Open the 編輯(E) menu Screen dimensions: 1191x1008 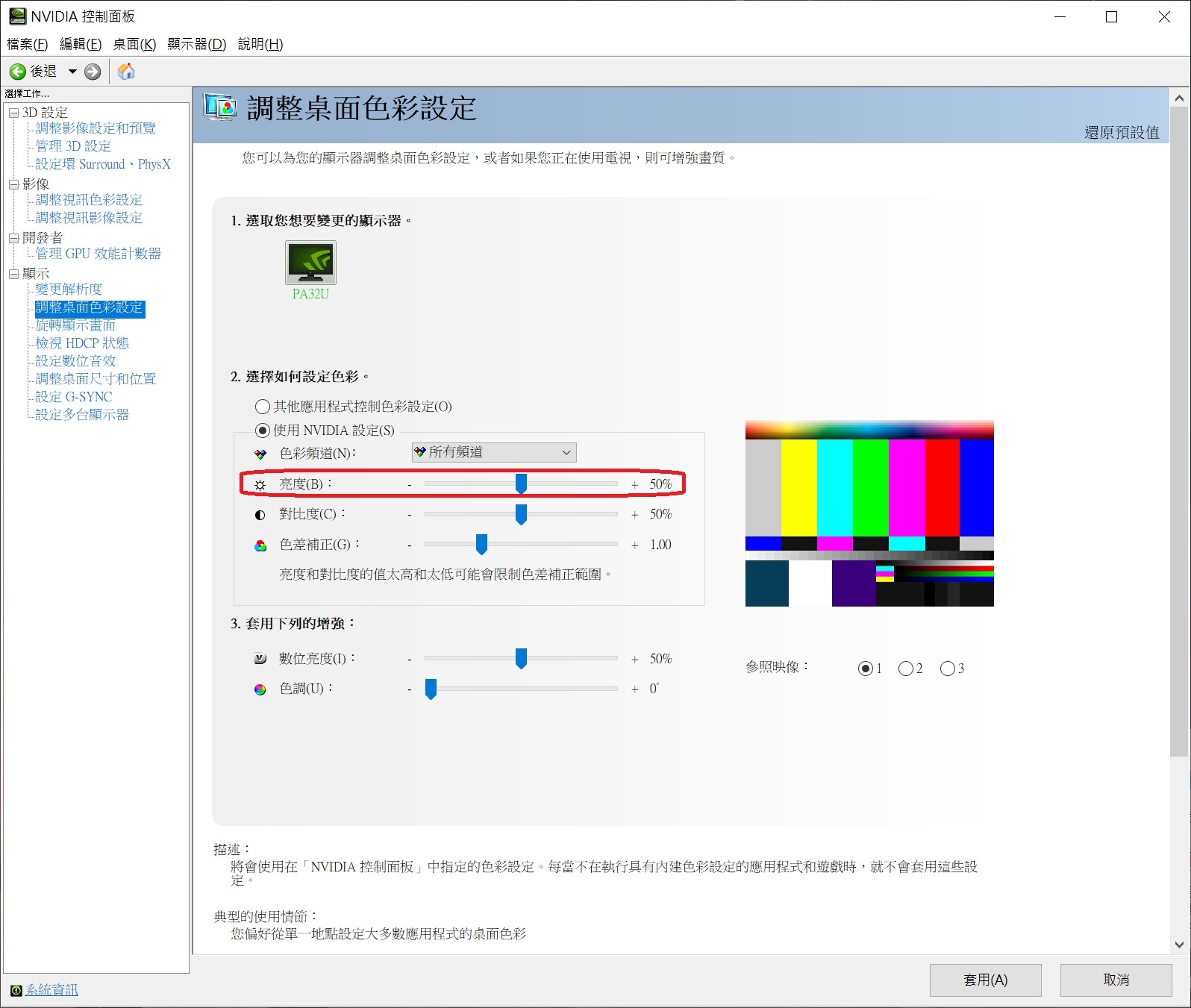pos(81,44)
